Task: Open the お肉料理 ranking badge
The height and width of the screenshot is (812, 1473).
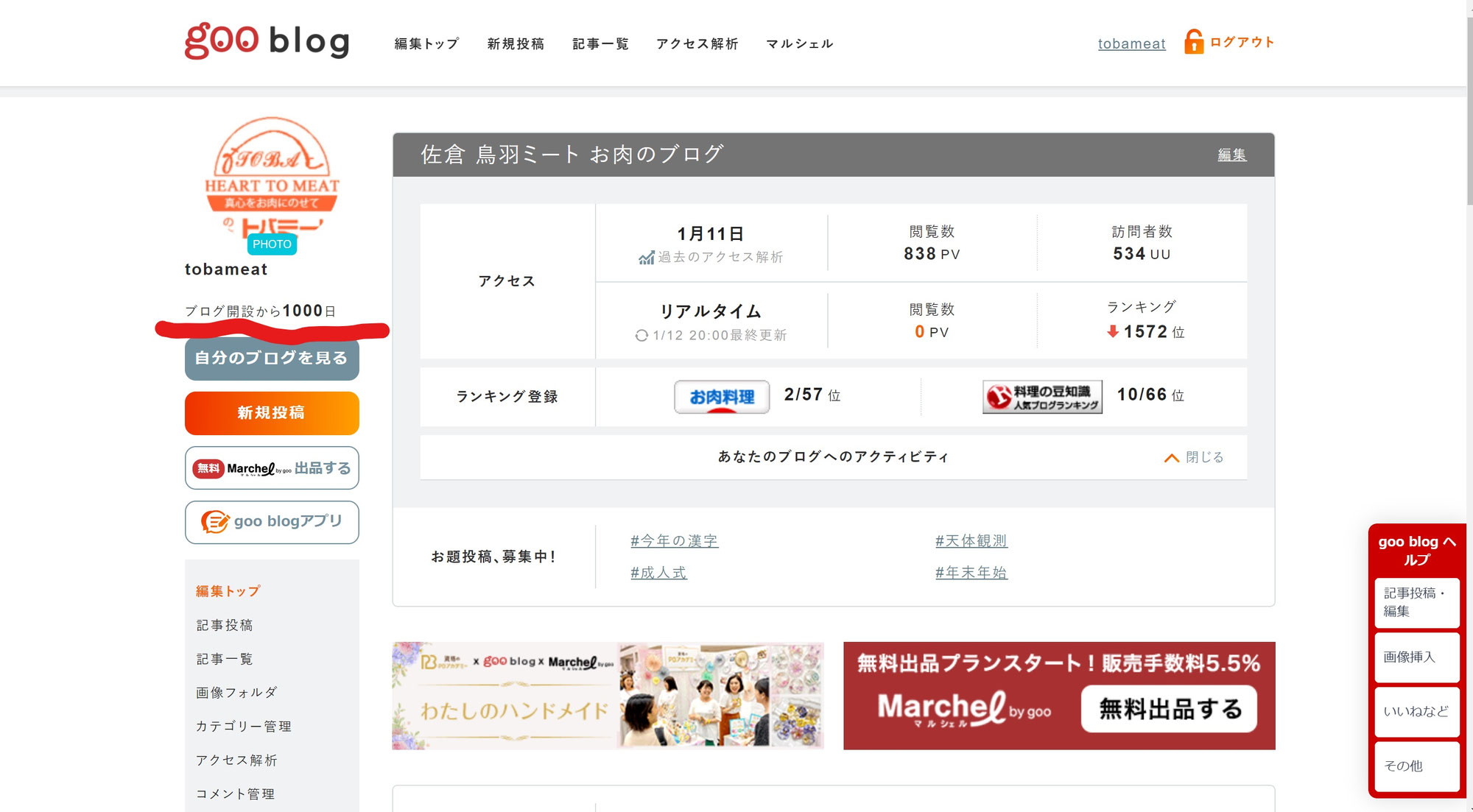Action: tap(721, 397)
